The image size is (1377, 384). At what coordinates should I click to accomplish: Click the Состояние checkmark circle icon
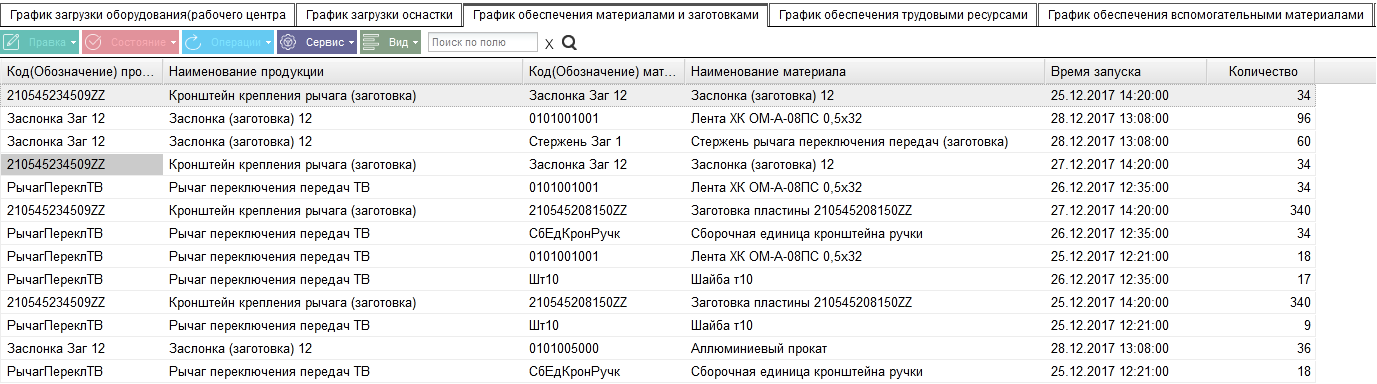93,43
